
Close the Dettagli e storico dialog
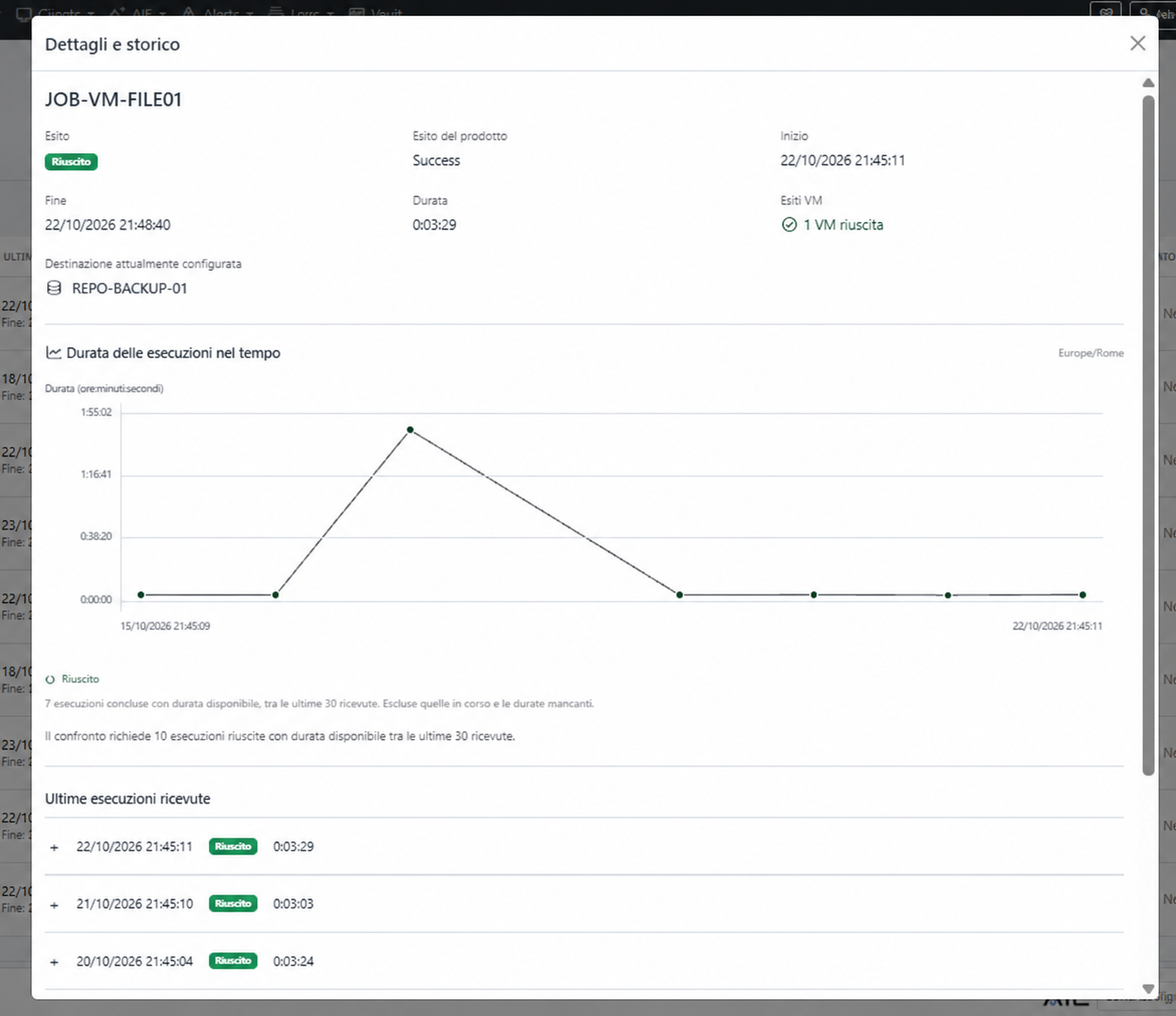point(1138,44)
